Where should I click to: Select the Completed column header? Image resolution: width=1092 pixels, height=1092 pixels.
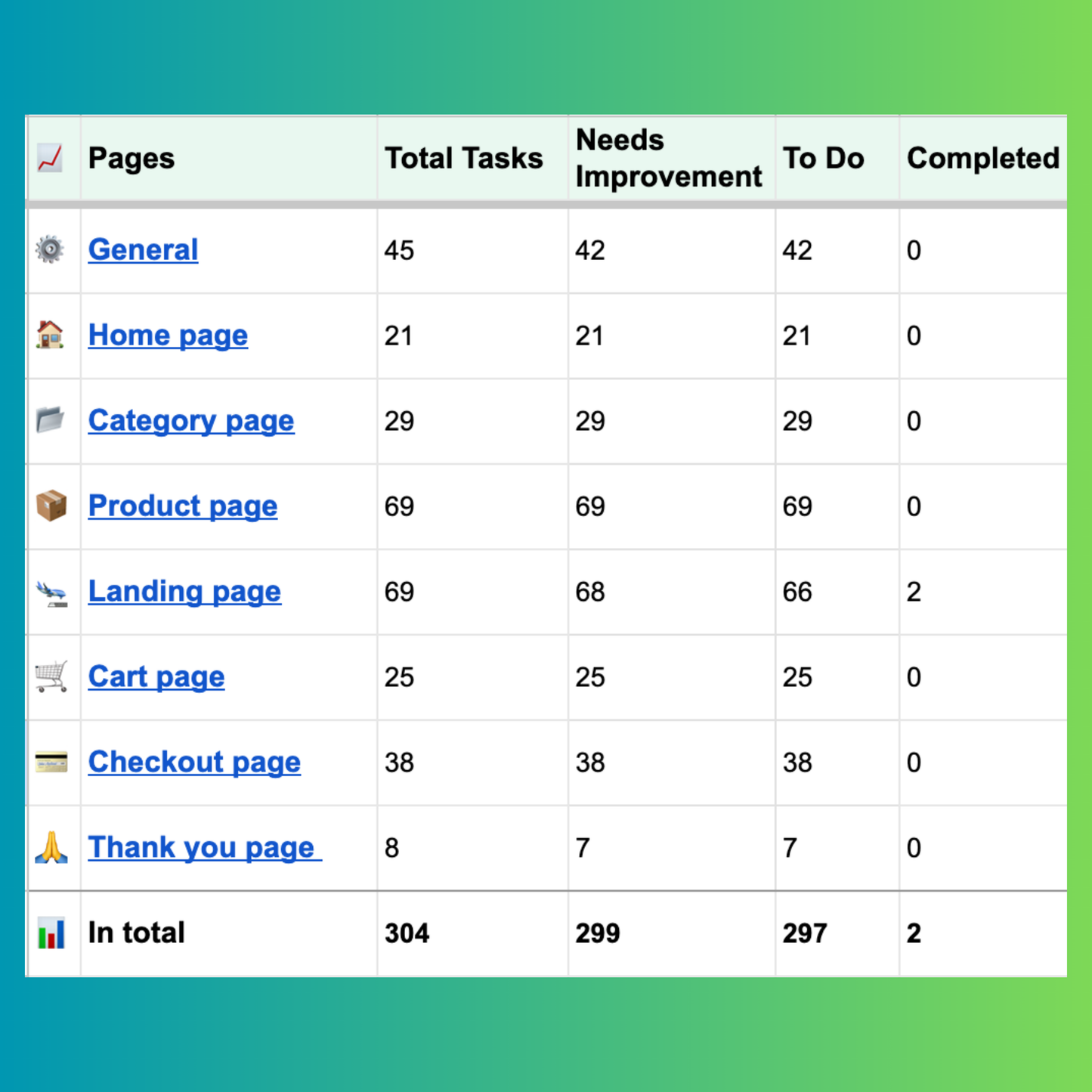point(983,157)
